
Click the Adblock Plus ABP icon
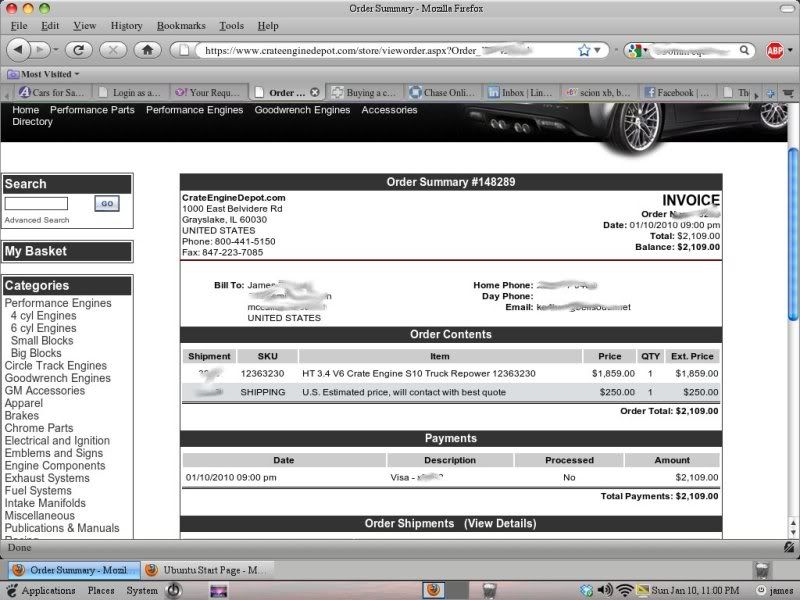click(774, 50)
